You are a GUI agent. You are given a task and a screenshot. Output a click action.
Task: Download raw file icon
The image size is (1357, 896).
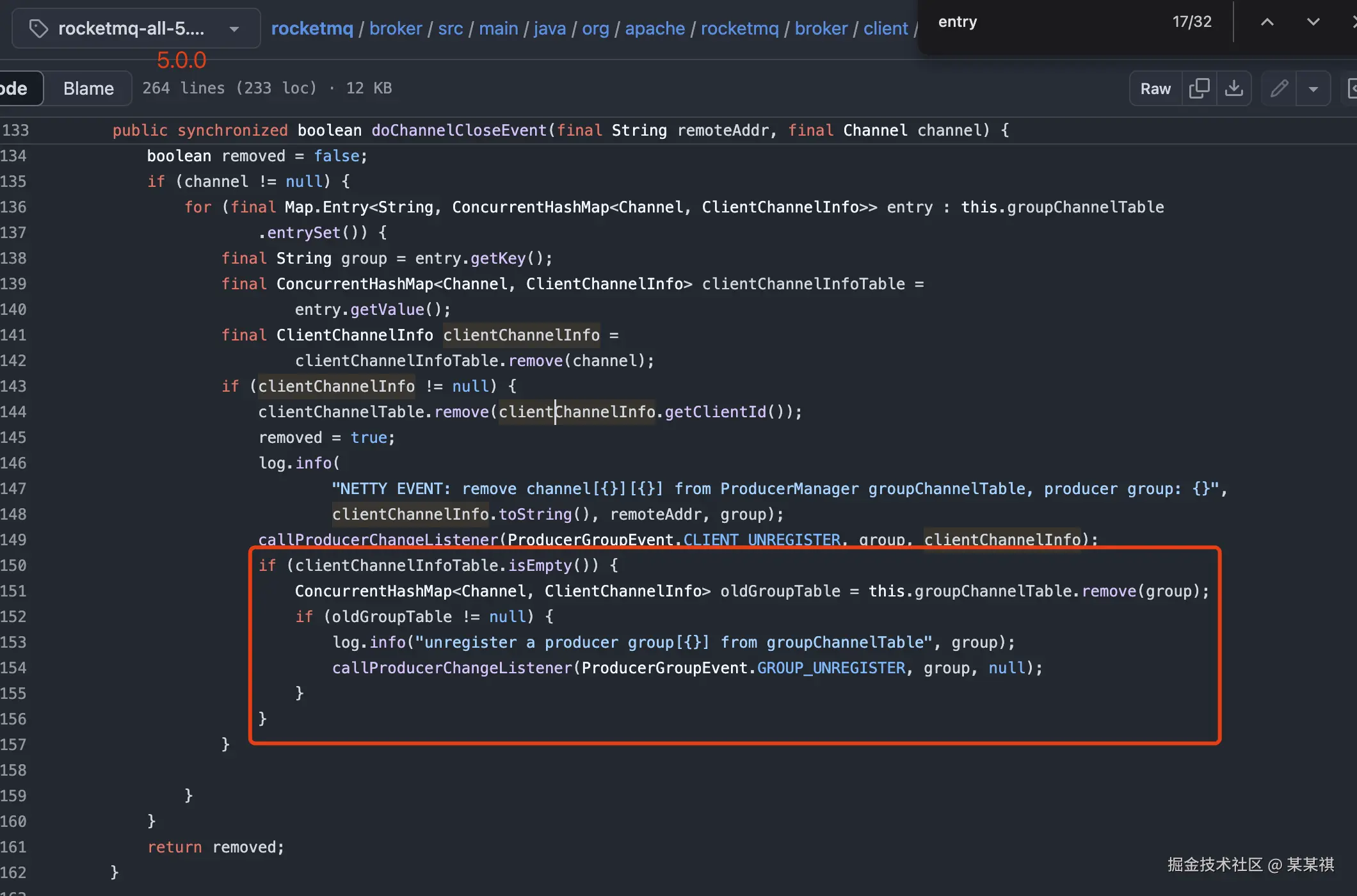coord(1233,88)
